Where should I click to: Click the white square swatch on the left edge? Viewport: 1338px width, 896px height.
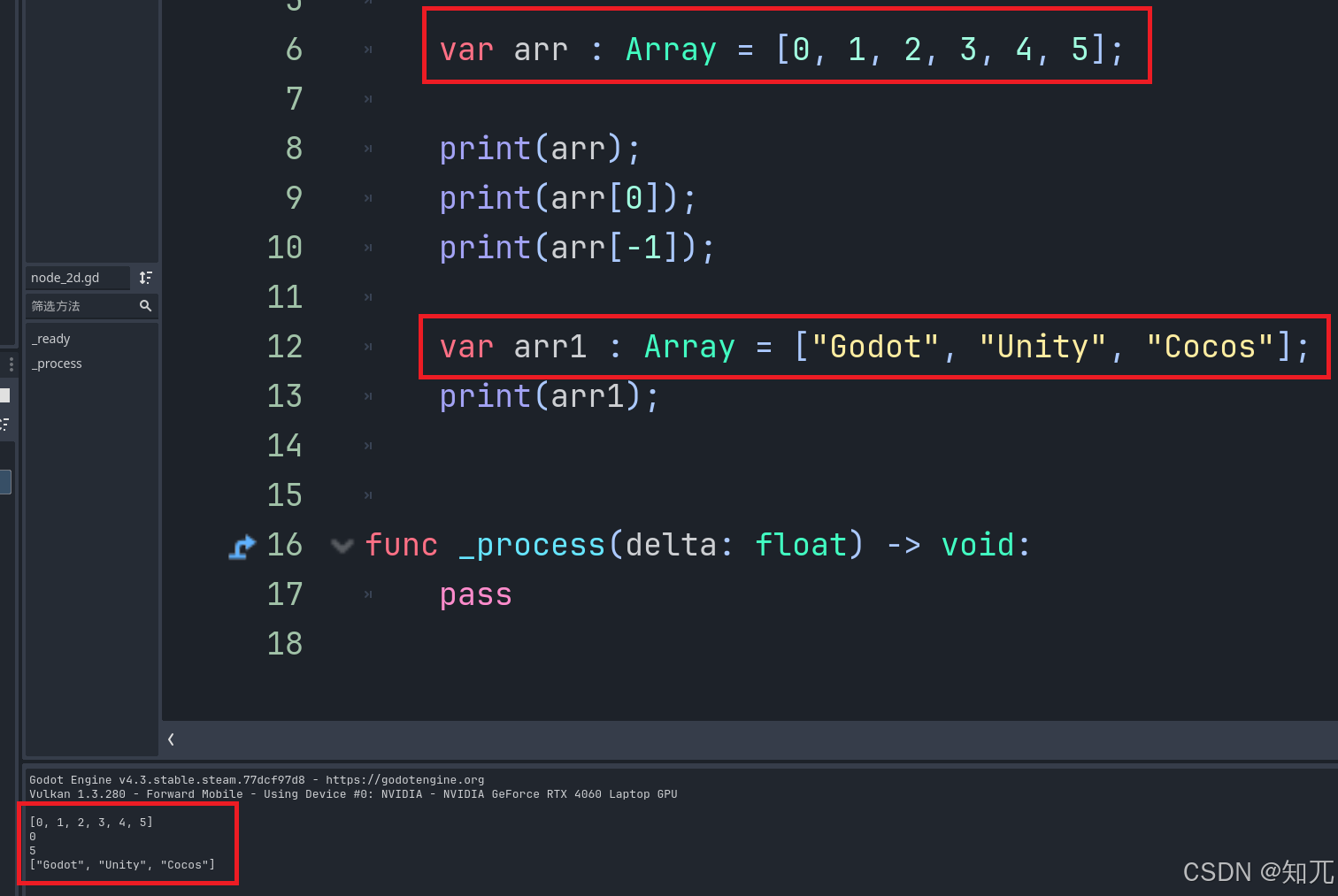[x=5, y=394]
